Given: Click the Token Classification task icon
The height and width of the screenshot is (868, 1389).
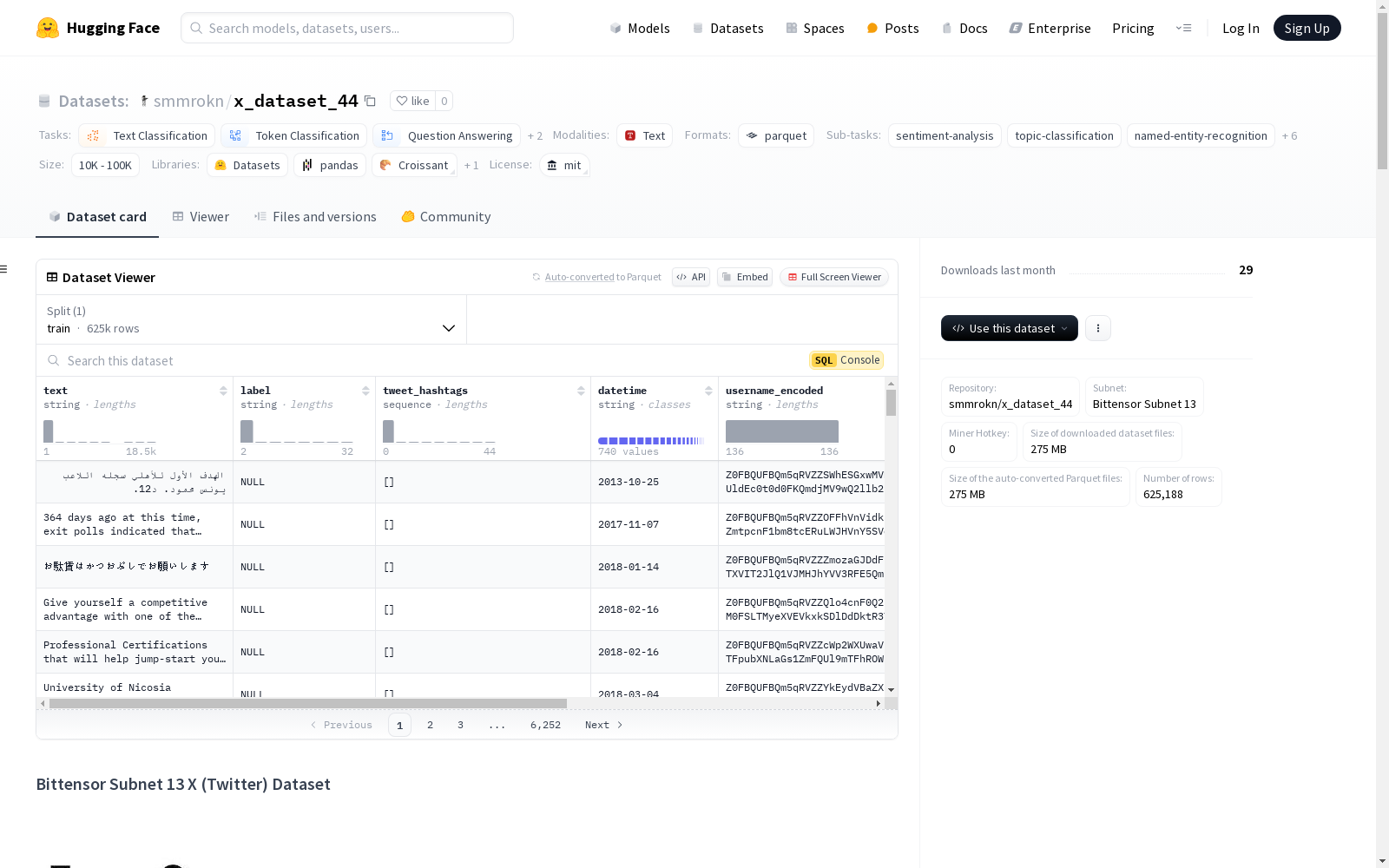Looking at the screenshot, I should 235,135.
